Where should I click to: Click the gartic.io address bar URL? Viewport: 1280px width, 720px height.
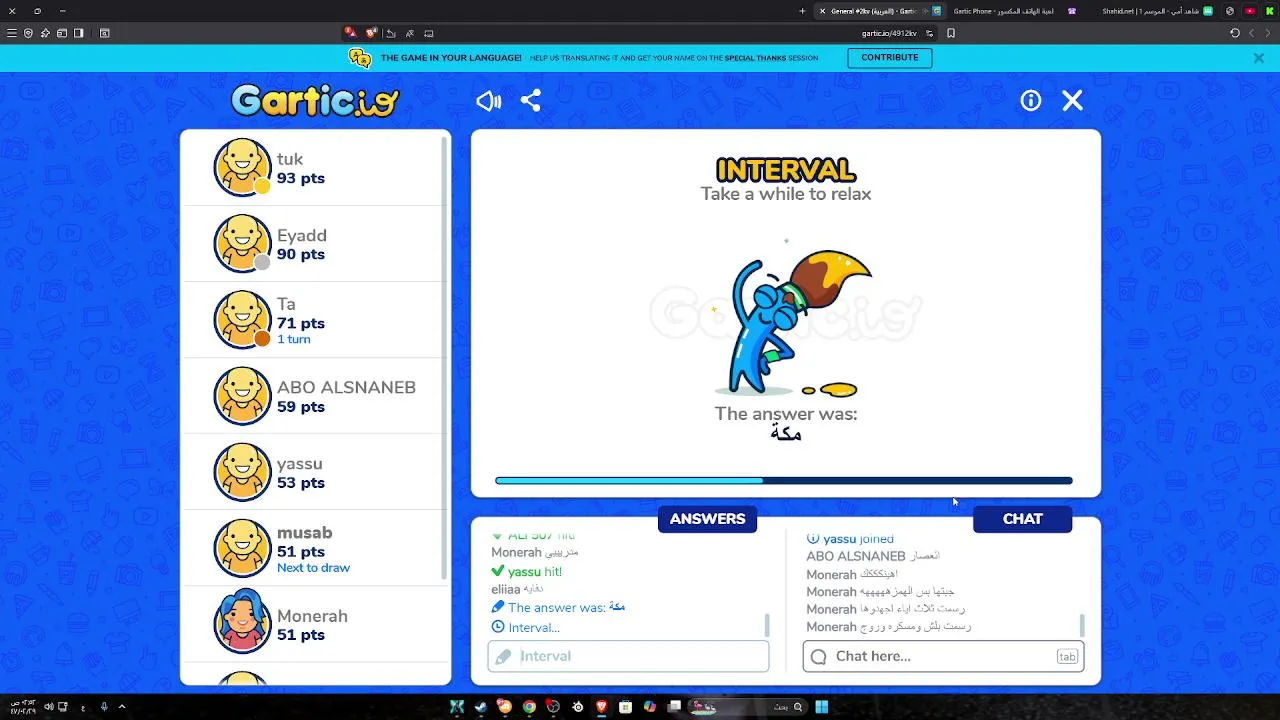coord(888,33)
